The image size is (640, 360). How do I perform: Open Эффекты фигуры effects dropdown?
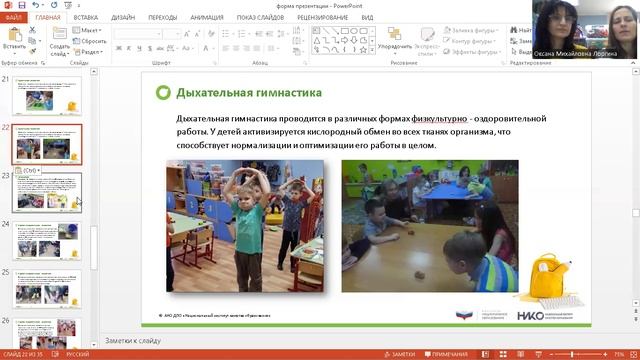click(471, 52)
